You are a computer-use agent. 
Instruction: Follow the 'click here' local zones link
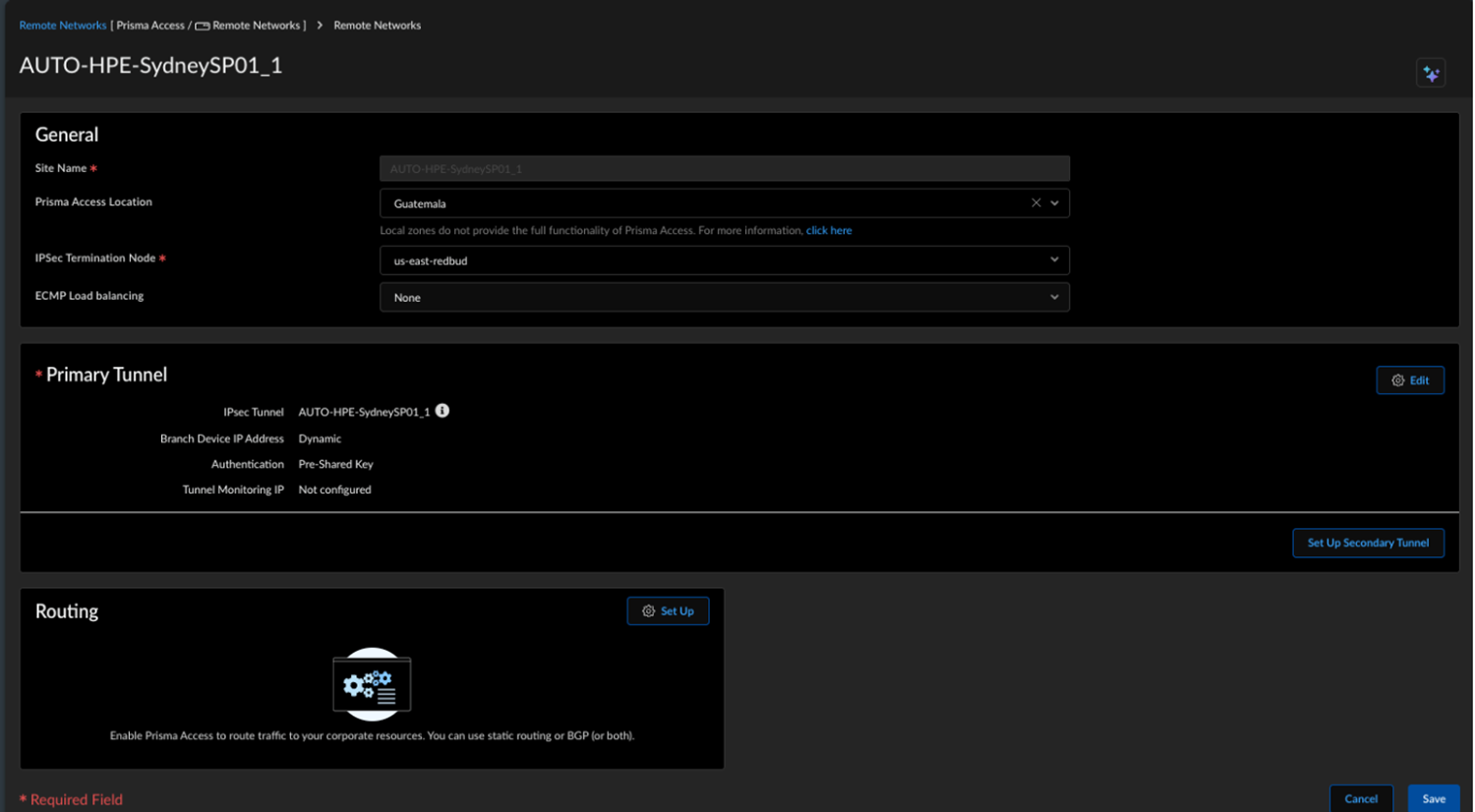click(x=829, y=230)
